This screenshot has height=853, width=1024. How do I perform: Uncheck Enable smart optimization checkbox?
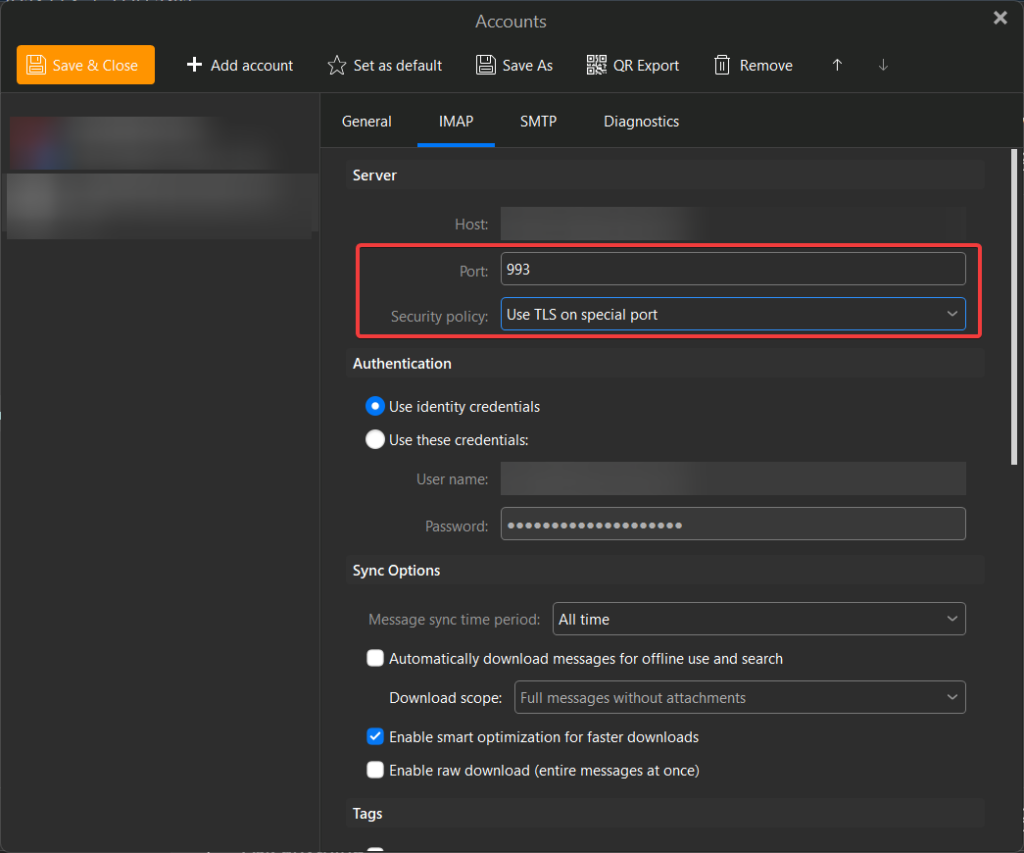coord(375,737)
